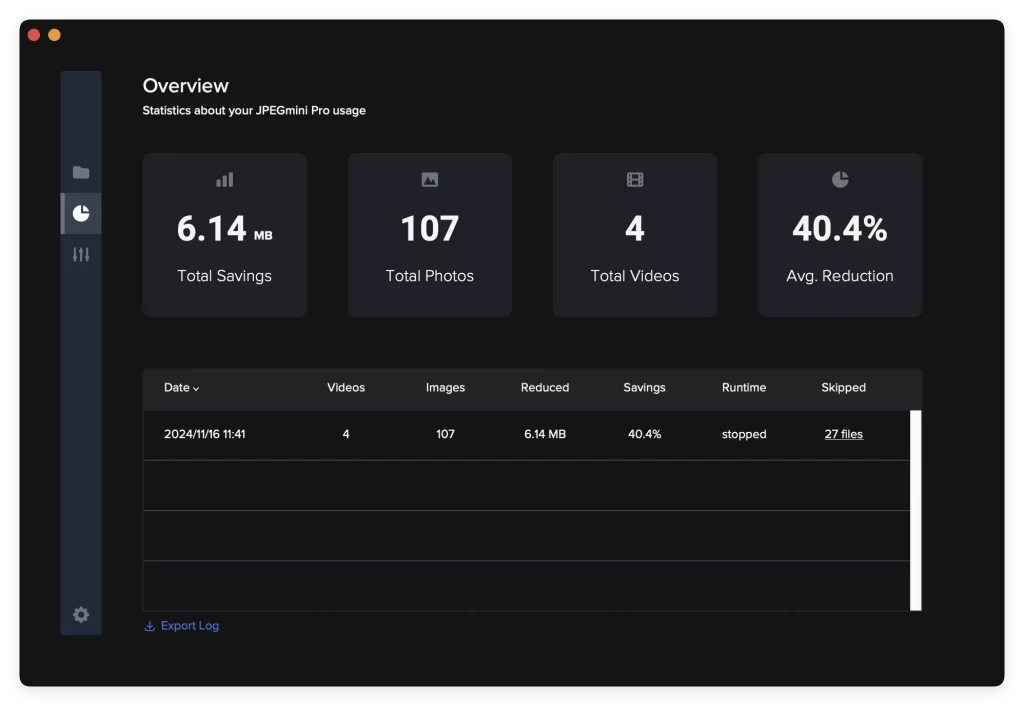Close the window with red button
Image resolution: width=1024 pixels, height=706 pixels.
point(34,35)
